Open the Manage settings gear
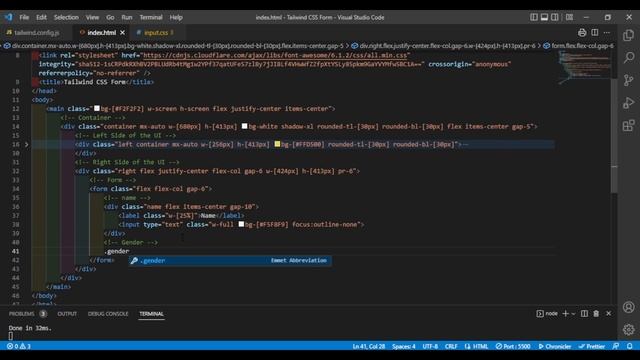 click(x=629, y=329)
